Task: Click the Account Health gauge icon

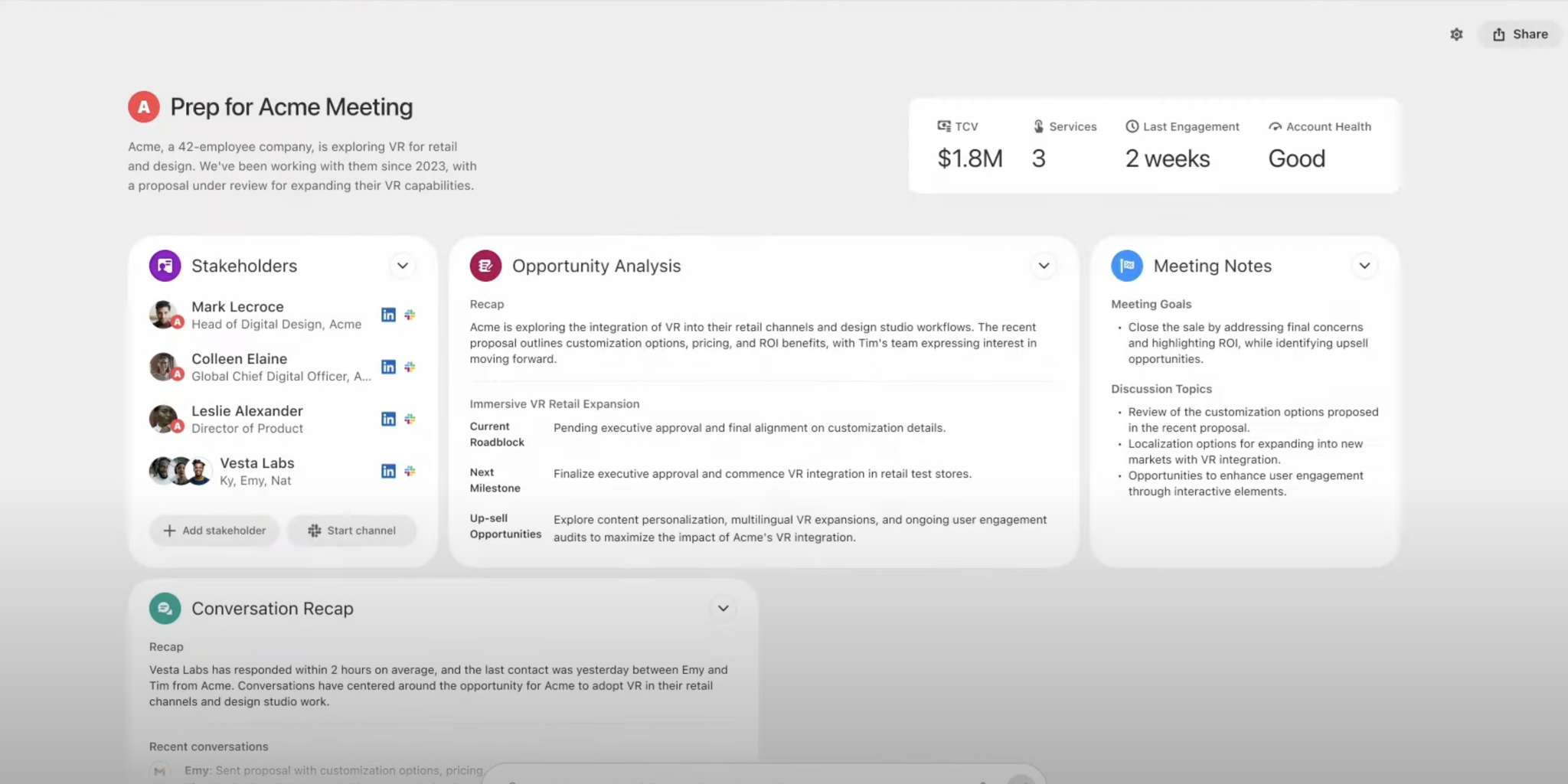Action: 1276,126
